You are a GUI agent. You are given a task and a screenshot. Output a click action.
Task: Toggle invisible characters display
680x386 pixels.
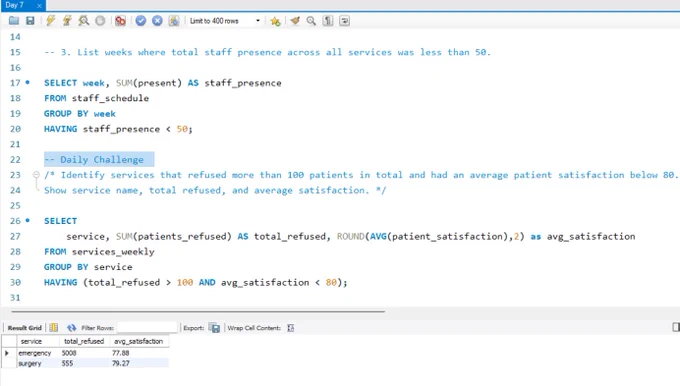[x=328, y=21]
